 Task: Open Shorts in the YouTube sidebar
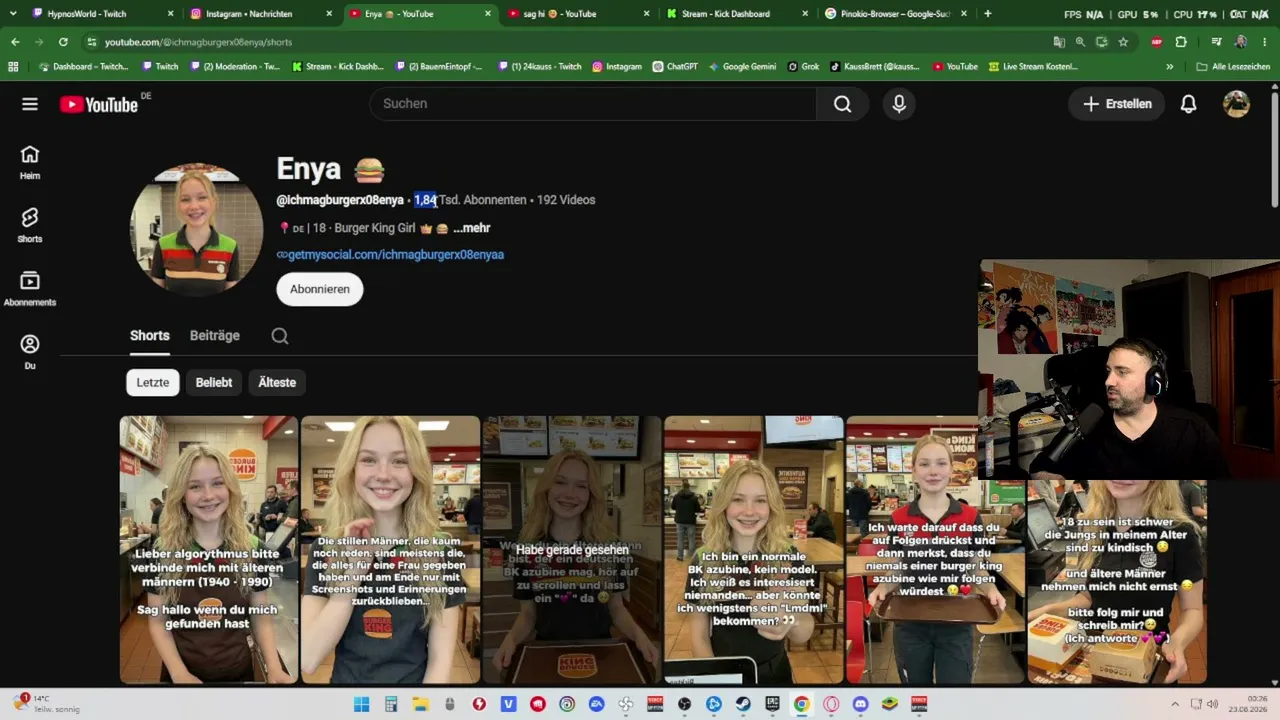(30, 225)
